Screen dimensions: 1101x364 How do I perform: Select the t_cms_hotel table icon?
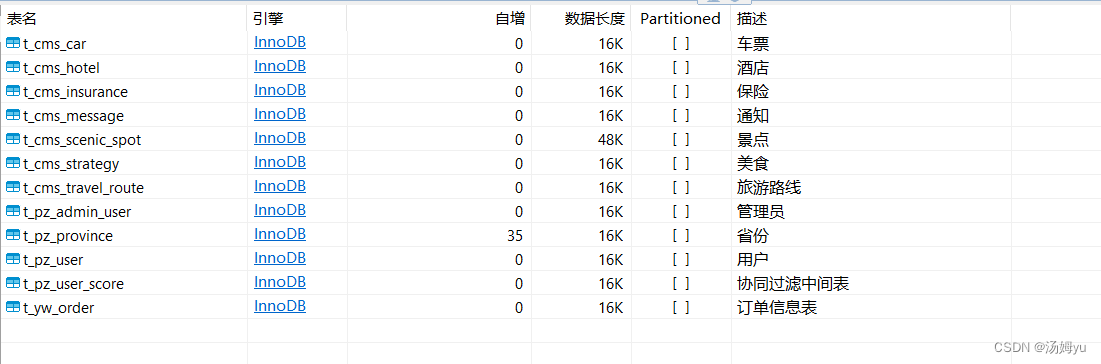(13, 67)
